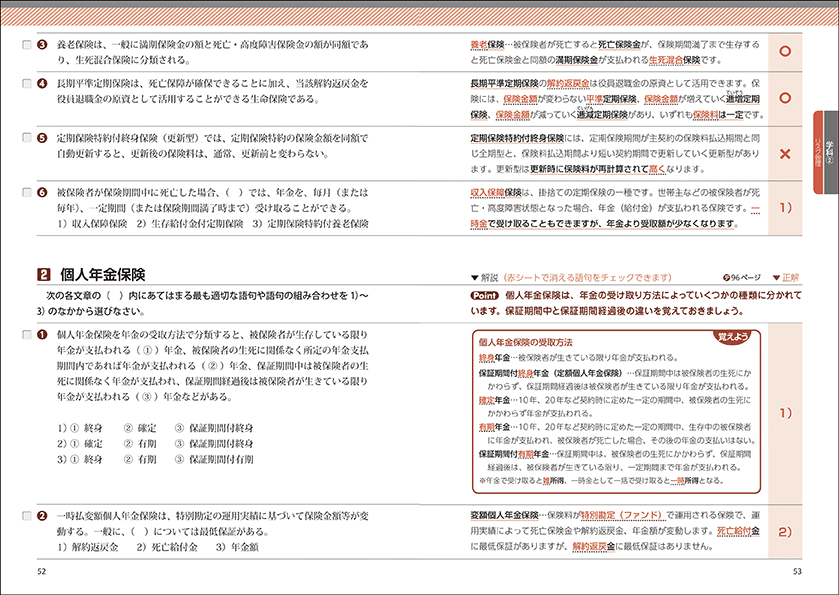Click page number 52
839x595 pixels.
(42, 571)
